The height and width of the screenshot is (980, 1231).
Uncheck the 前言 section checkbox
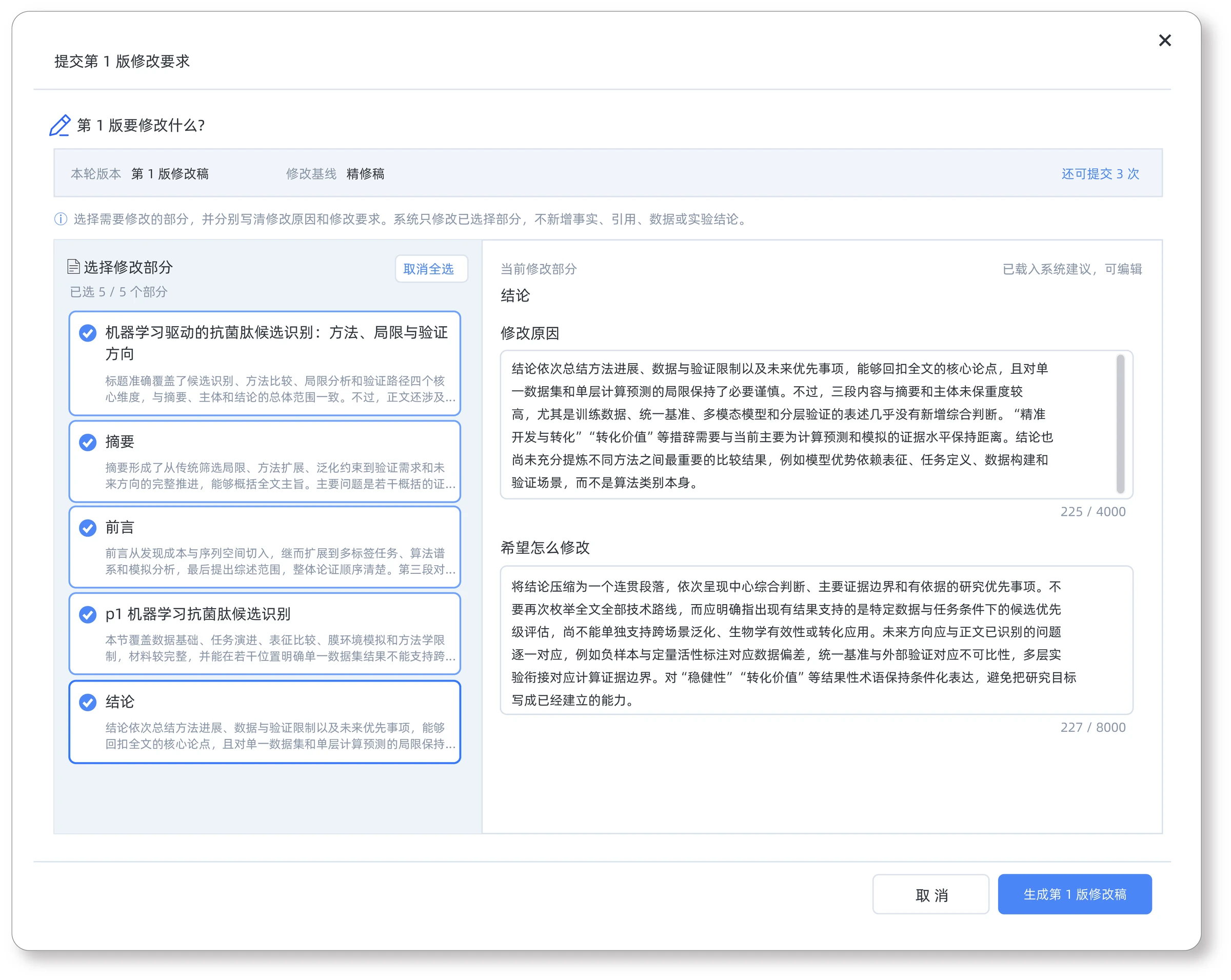pyautogui.click(x=88, y=528)
